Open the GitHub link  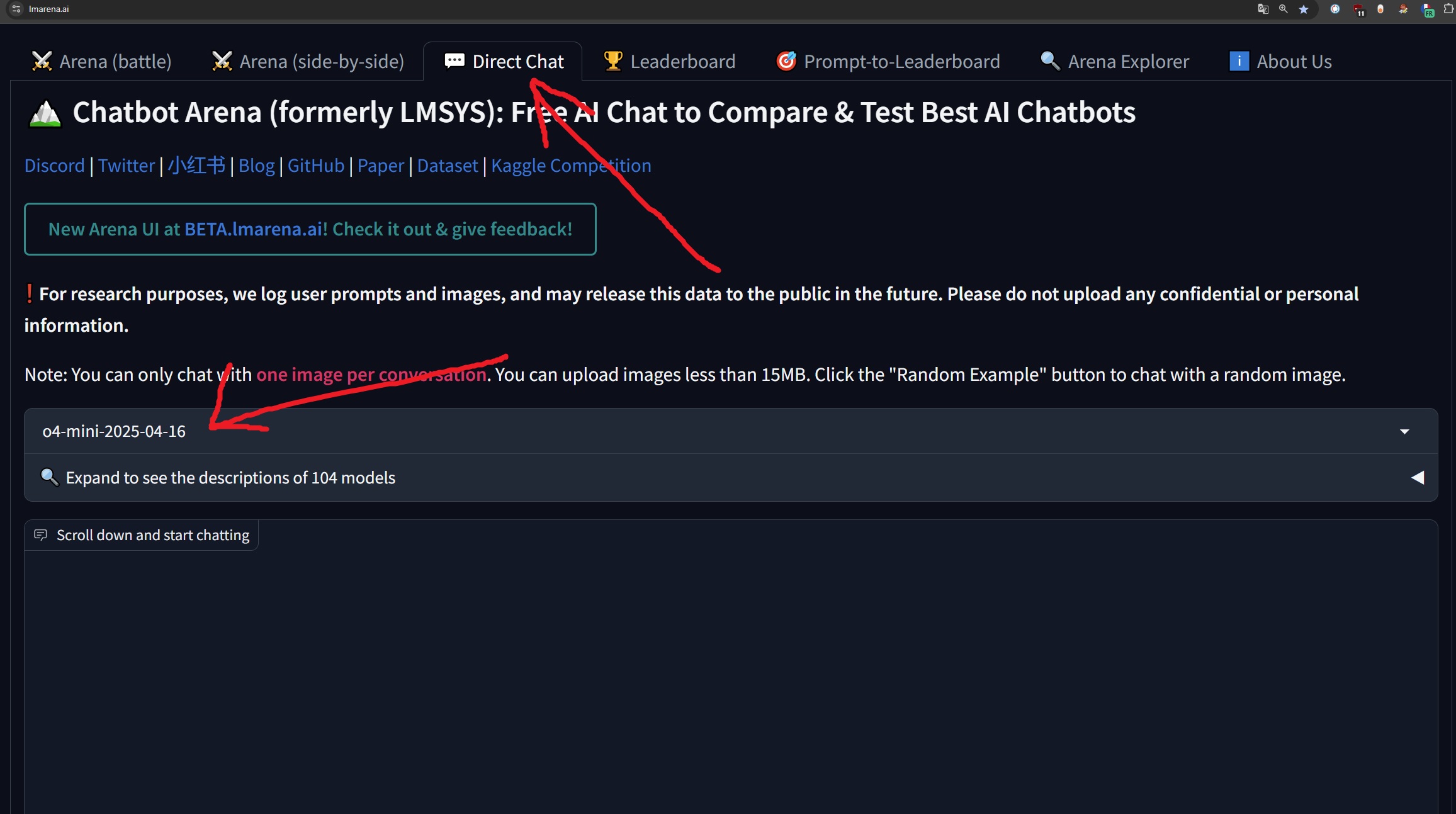coord(316,166)
